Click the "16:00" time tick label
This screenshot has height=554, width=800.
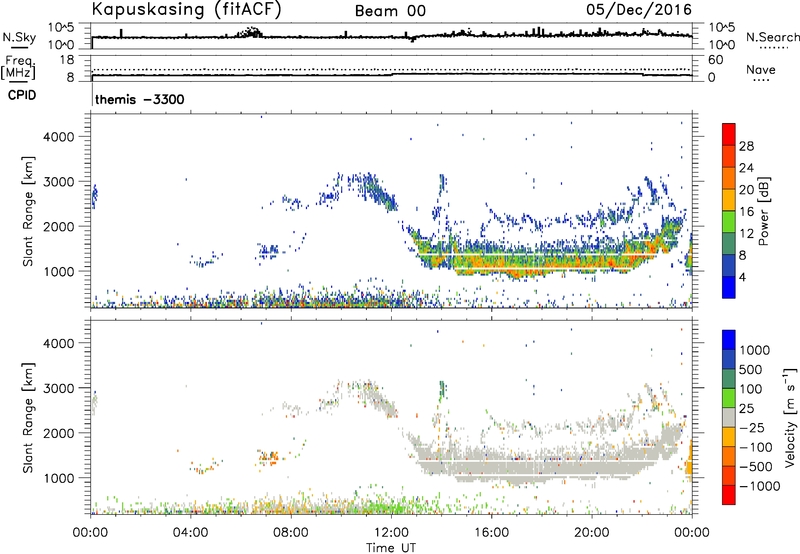491,533
